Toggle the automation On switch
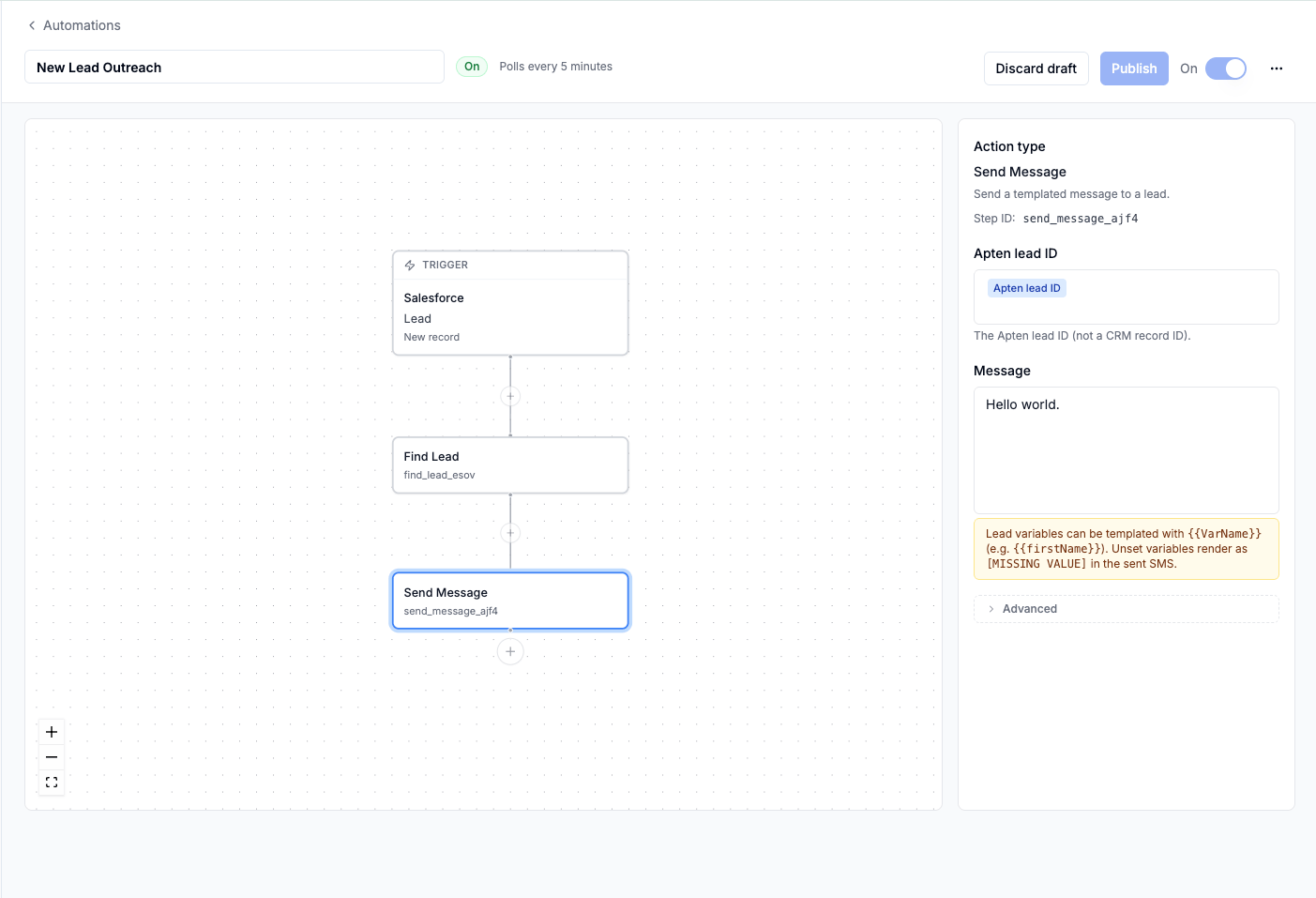 pos(1226,68)
